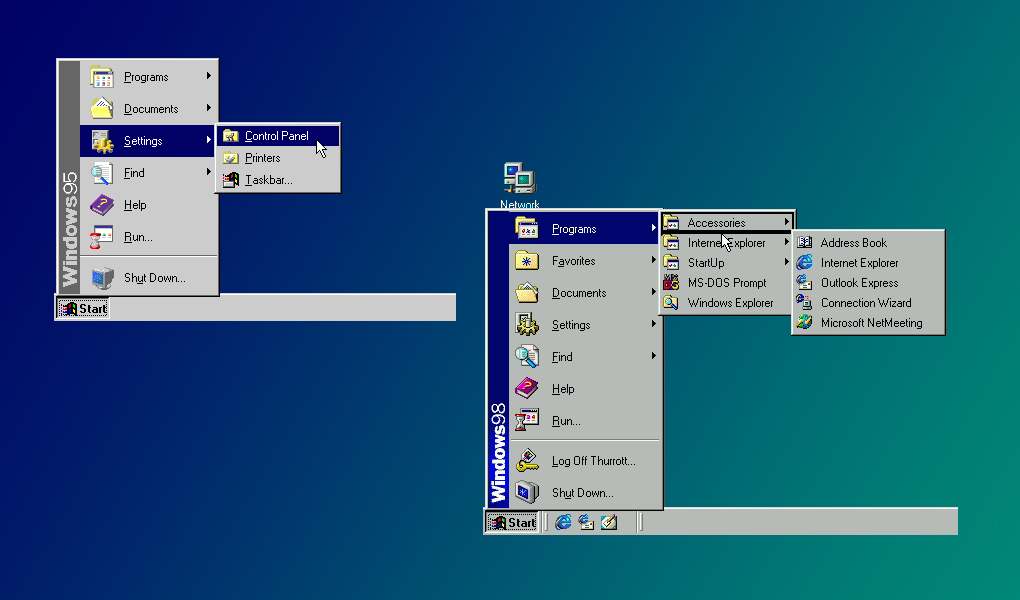Open Control Panel from the Settings submenu
This screenshot has width=1020, height=600.
276,134
